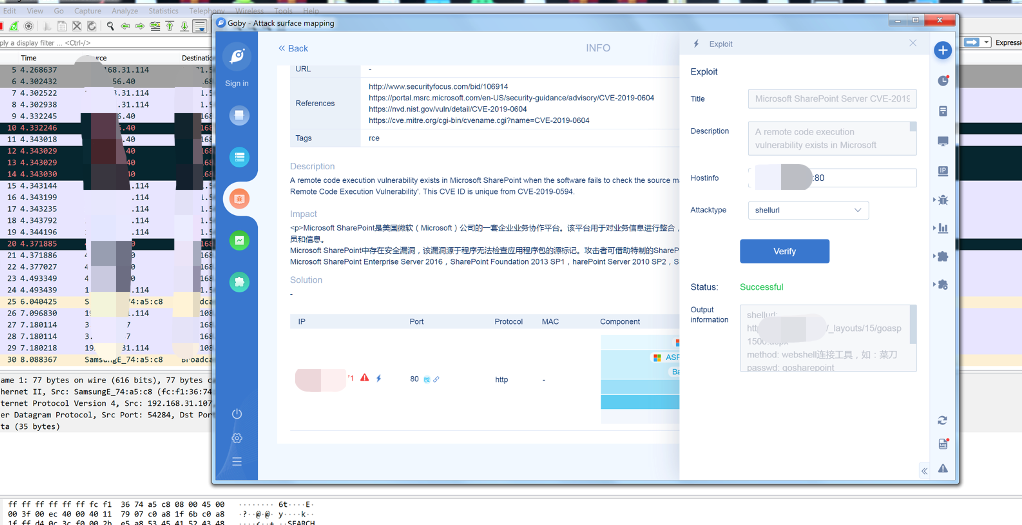The width and height of the screenshot is (1022, 525).
Task: Click Wireshark go to packet icon
Action: (154, 26)
